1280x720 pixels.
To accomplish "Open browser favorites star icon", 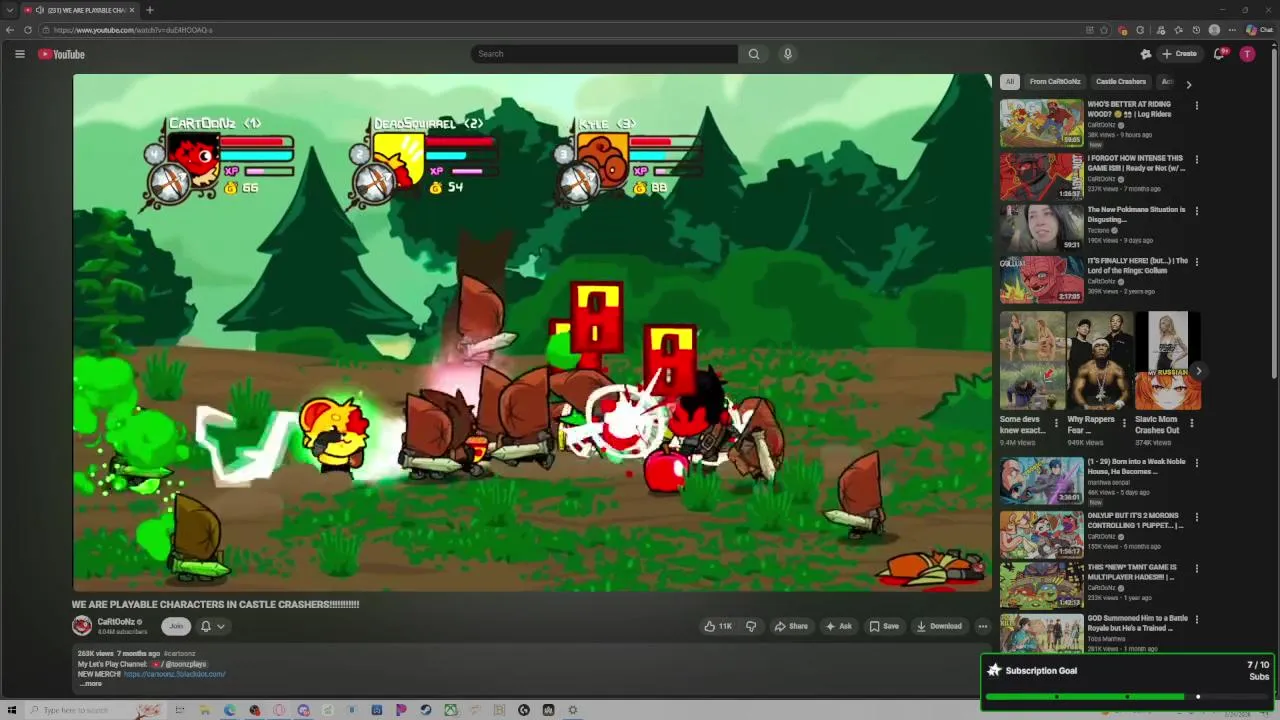I will tap(1178, 30).
